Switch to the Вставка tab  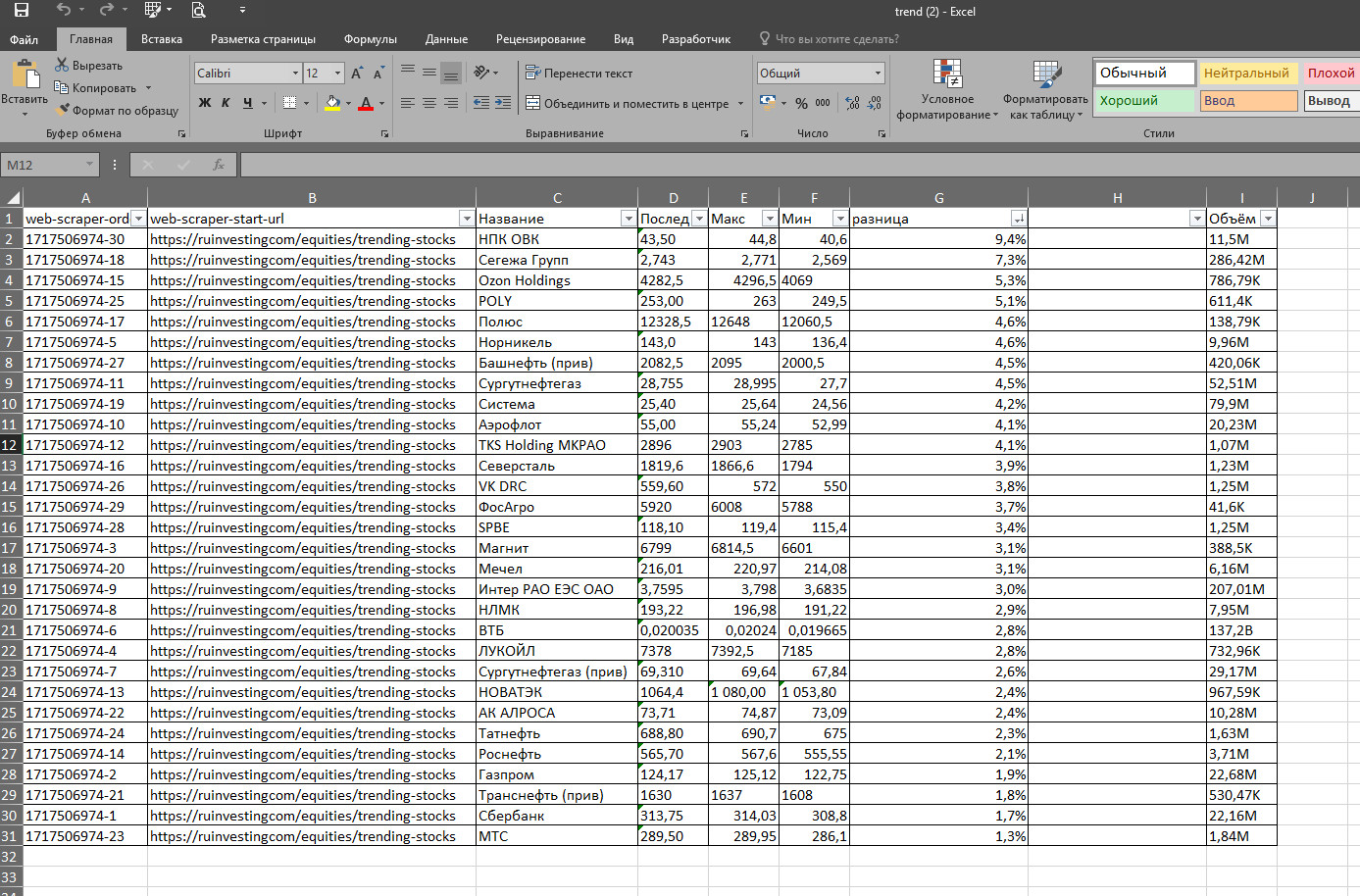click(162, 39)
